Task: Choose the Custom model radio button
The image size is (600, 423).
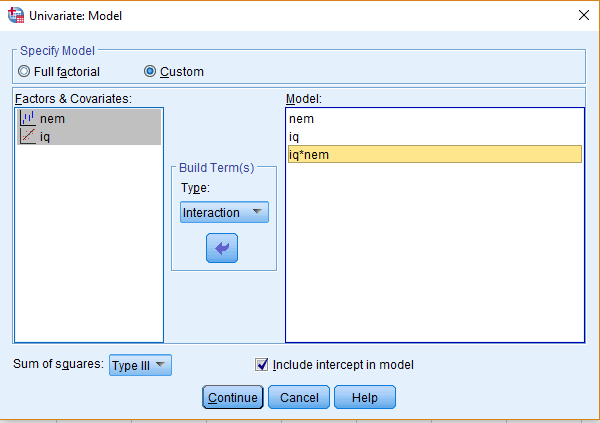Action: click(x=150, y=72)
